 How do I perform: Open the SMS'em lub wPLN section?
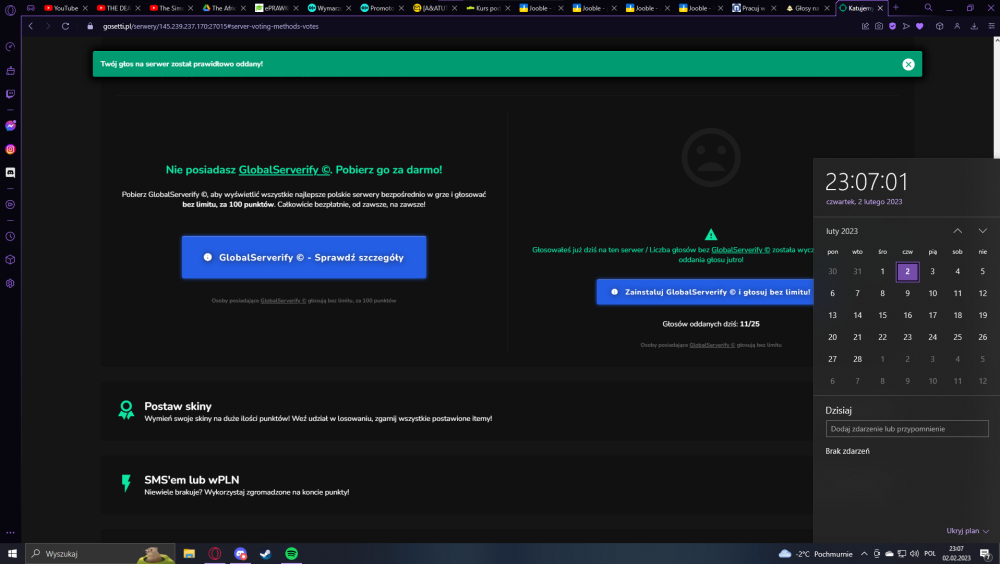click(x=456, y=485)
